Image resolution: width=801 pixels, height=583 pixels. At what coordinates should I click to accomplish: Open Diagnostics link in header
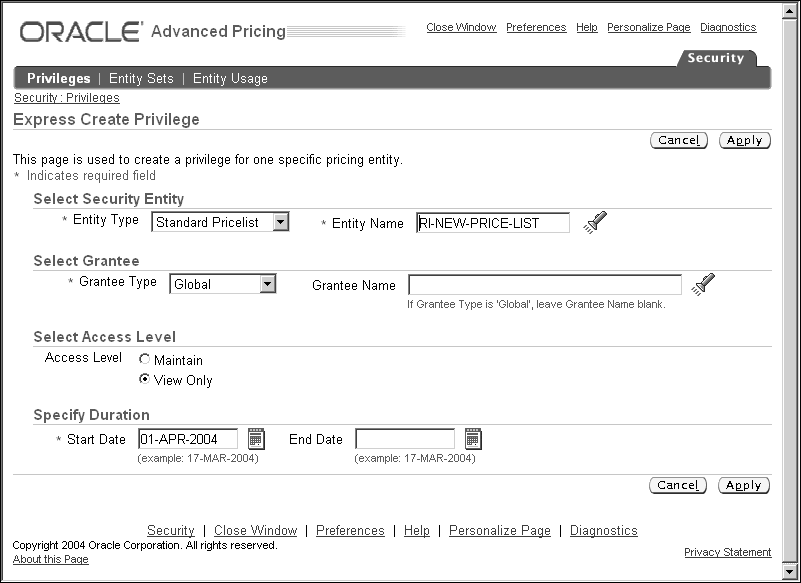728,27
